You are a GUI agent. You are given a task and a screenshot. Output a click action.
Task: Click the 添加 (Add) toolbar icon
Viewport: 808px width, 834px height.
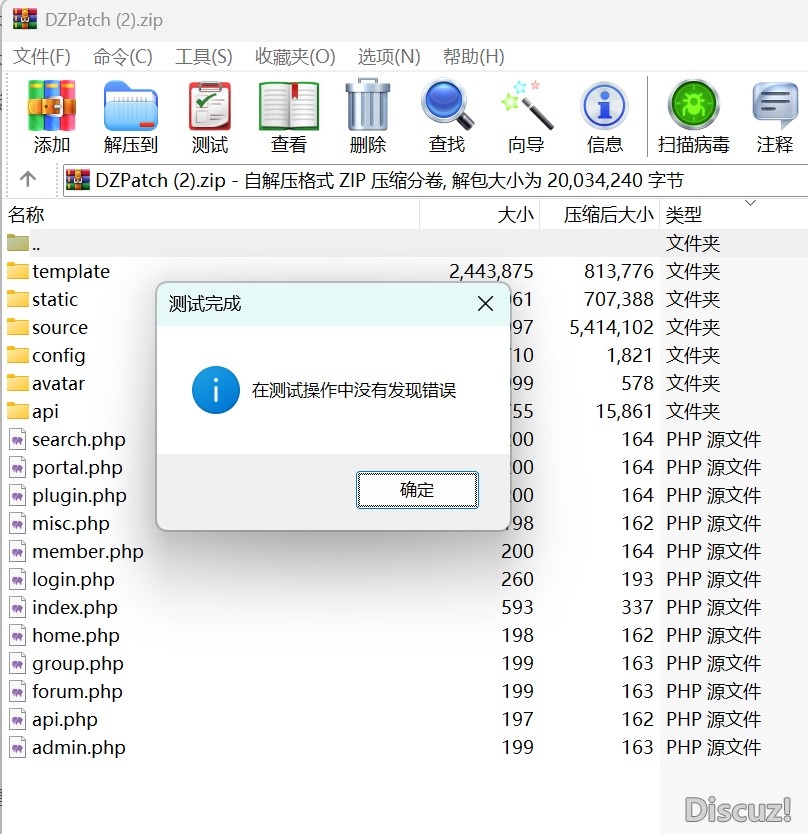pyautogui.click(x=52, y=105)
